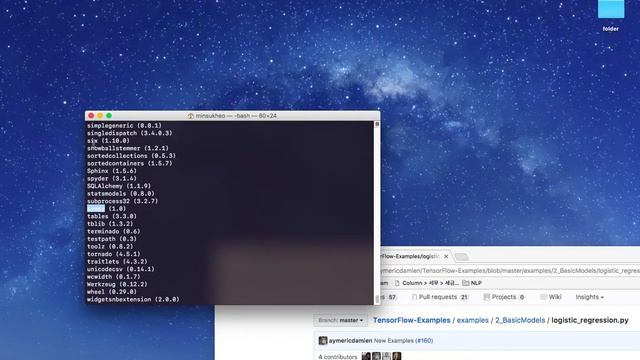Click the 'testpath (0.3)' terminal line
The width and height of the screenshot is (640, 360).
pos(112,239)
